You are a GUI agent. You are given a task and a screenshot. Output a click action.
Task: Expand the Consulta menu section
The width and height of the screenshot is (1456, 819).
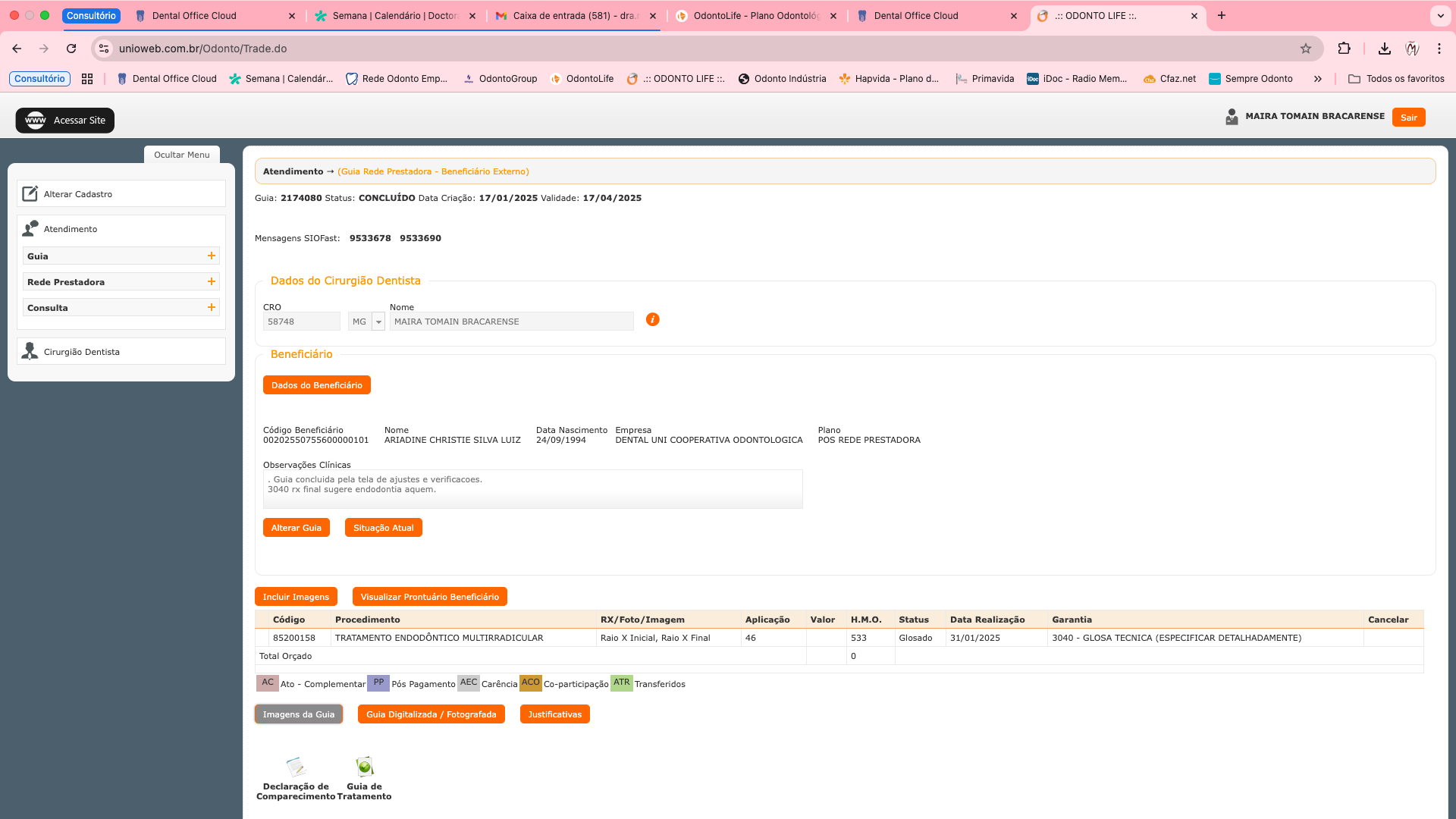pyautogui.click(x=212, y=308)
